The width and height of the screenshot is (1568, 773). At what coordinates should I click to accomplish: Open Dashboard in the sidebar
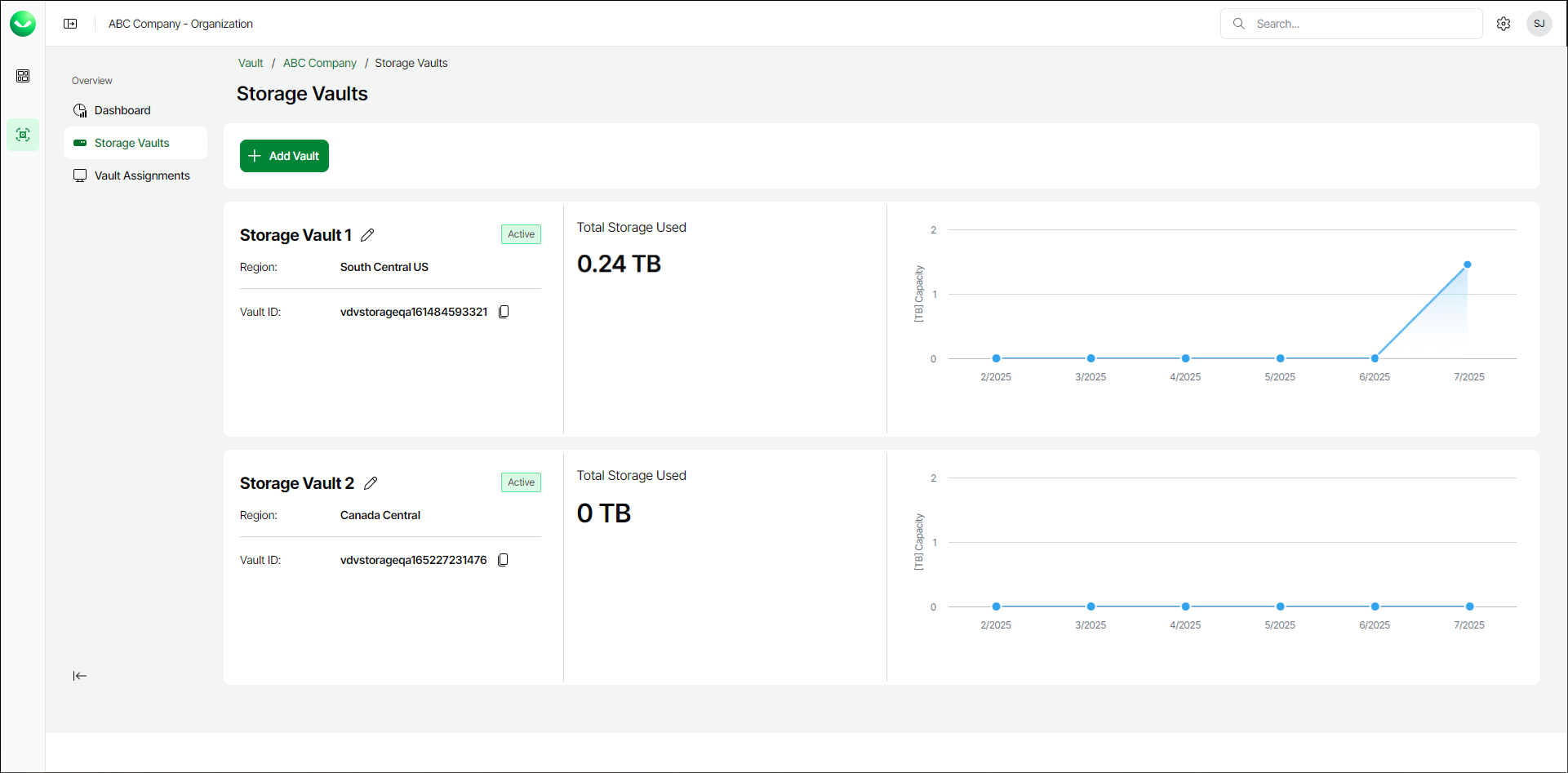pyautogui.click(x=122, y=110)
